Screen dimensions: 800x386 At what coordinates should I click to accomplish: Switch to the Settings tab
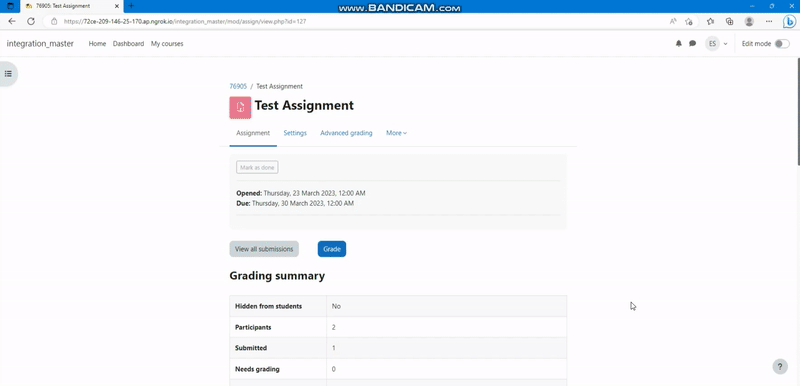[x=295, y=133]
